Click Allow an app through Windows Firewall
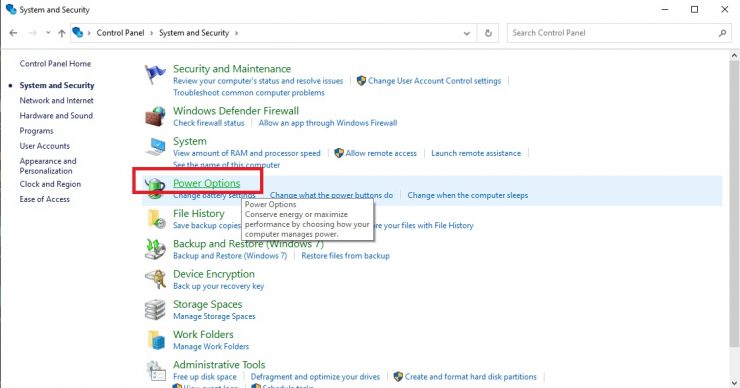The image size is (740, 388). [328, 123]
